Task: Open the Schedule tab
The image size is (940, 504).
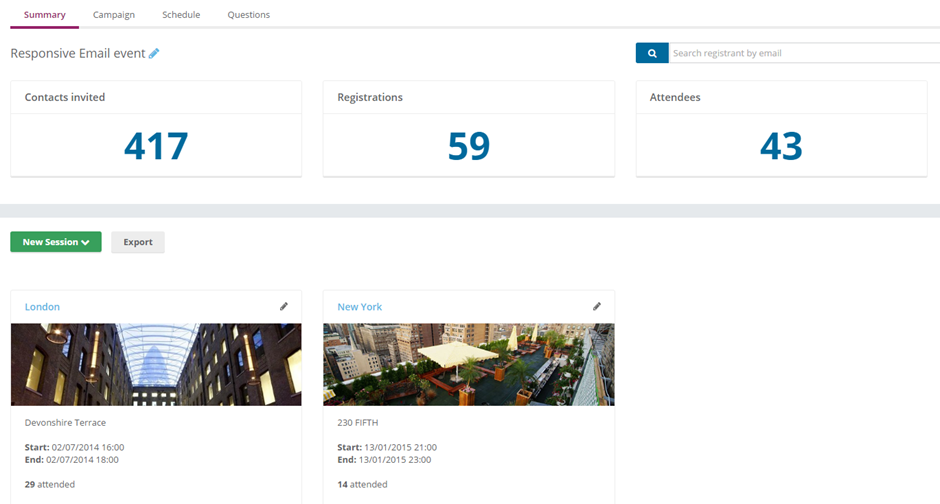Action: [x=181, y=14]
